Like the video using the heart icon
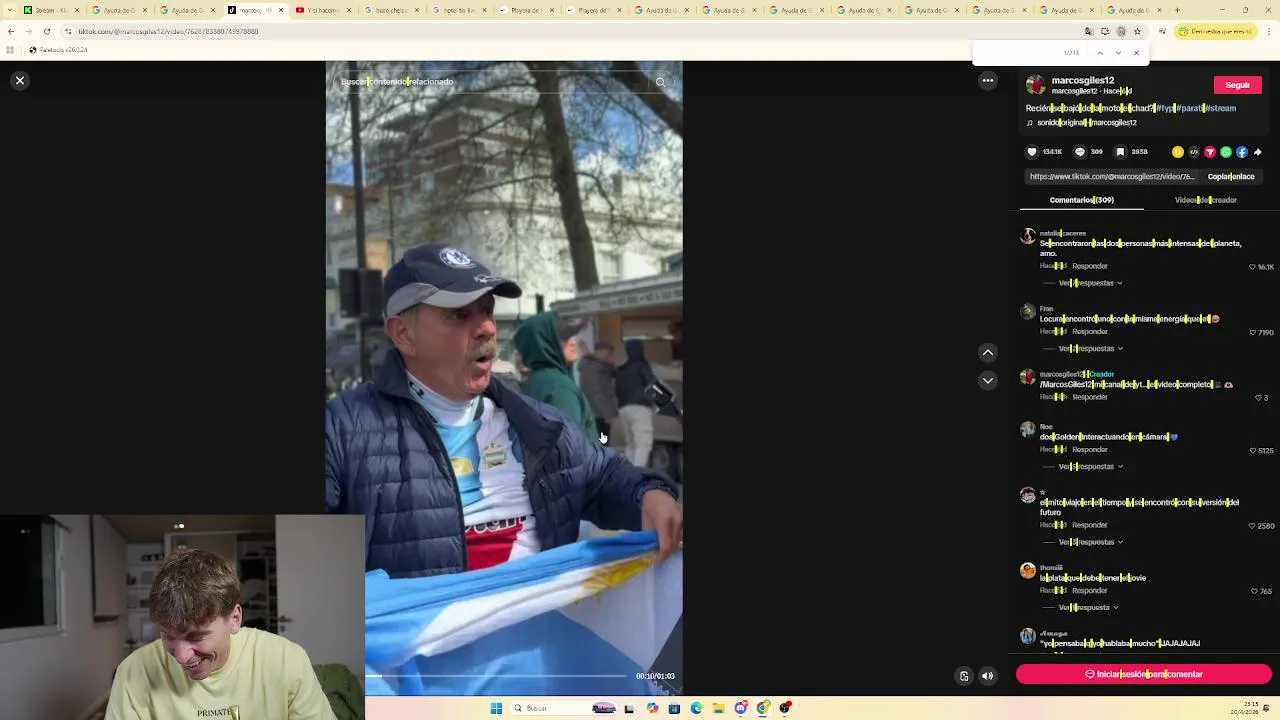 click(1032, 152)
